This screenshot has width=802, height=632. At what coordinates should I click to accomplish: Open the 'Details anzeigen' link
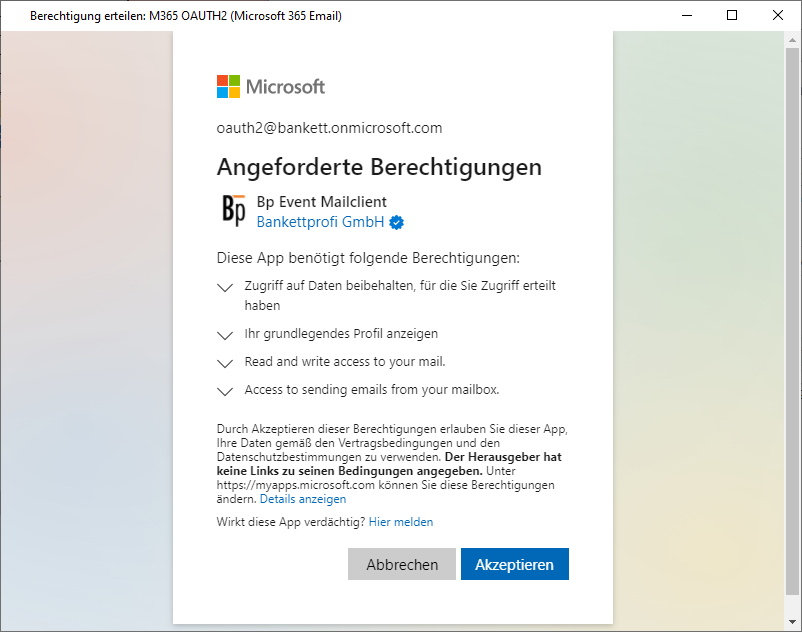pos(303,499)
